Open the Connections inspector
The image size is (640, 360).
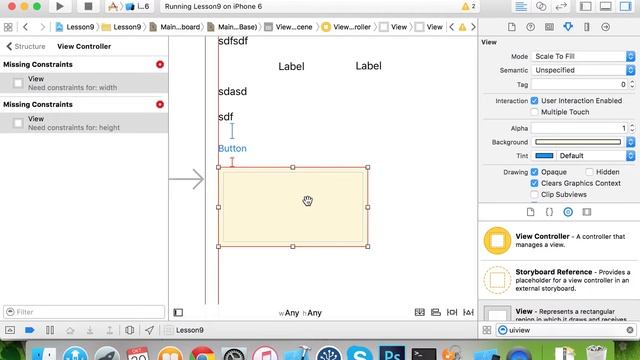click(x=605, y=27)
